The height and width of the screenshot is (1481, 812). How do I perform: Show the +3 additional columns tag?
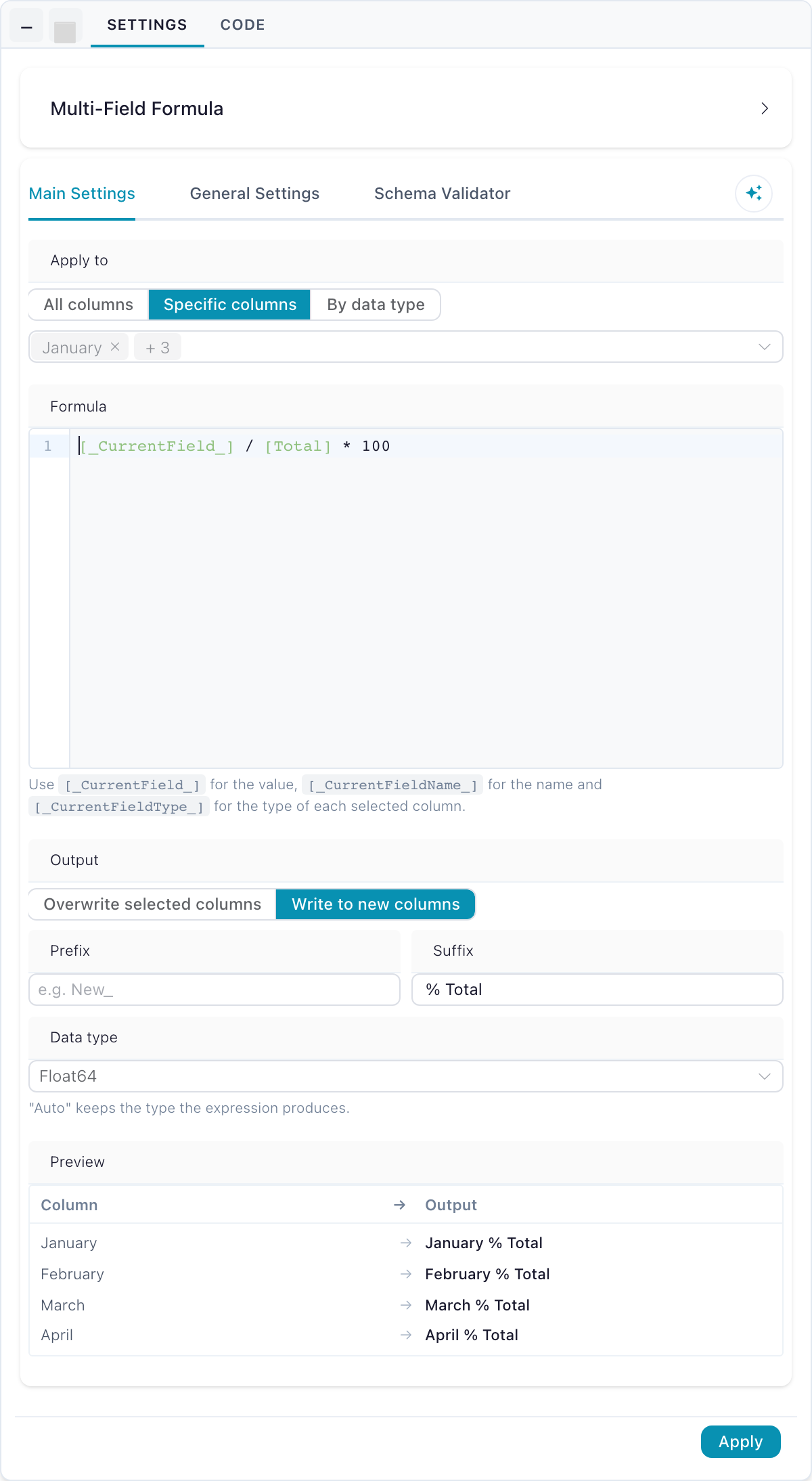157,348
